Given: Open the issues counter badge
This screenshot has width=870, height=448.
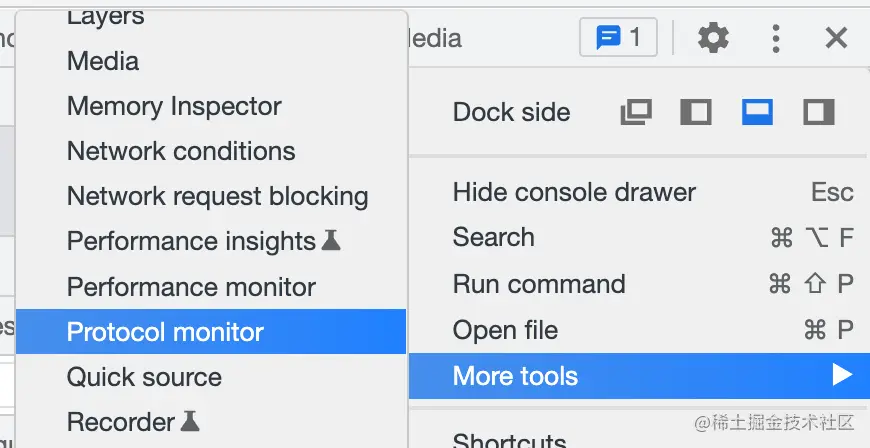Looking at the screenshot, I should pyautogui.click(x=618, y=38).
